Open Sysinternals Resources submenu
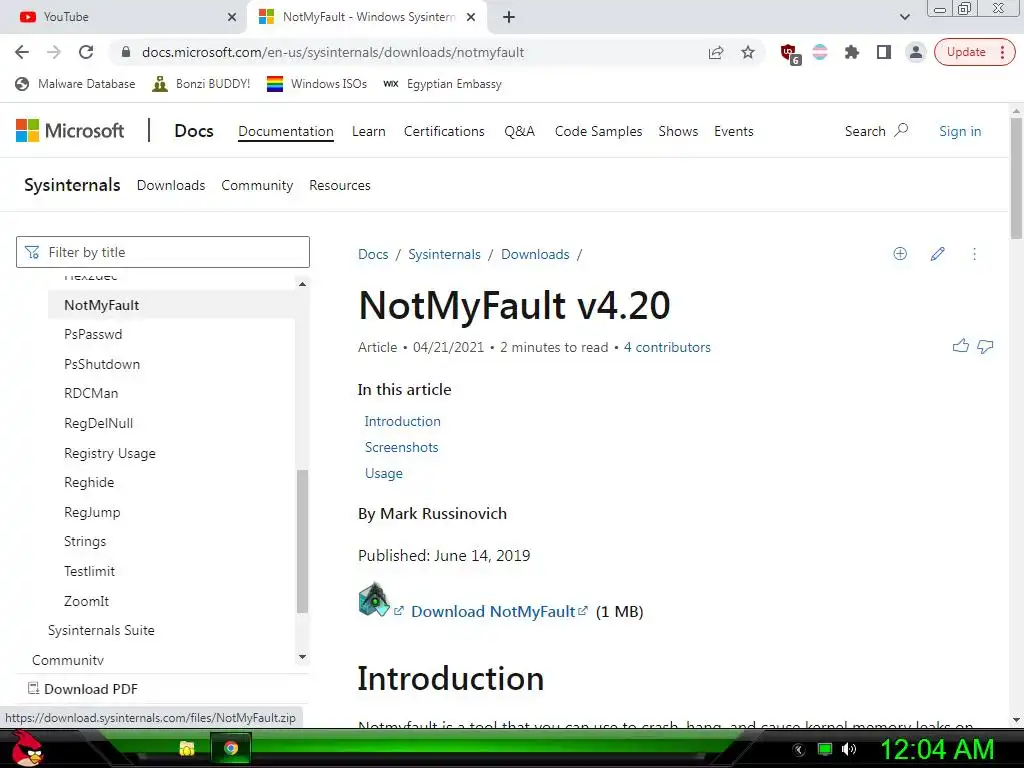Viewport: 1024px width, 768px height. click(x=340, y=185)
